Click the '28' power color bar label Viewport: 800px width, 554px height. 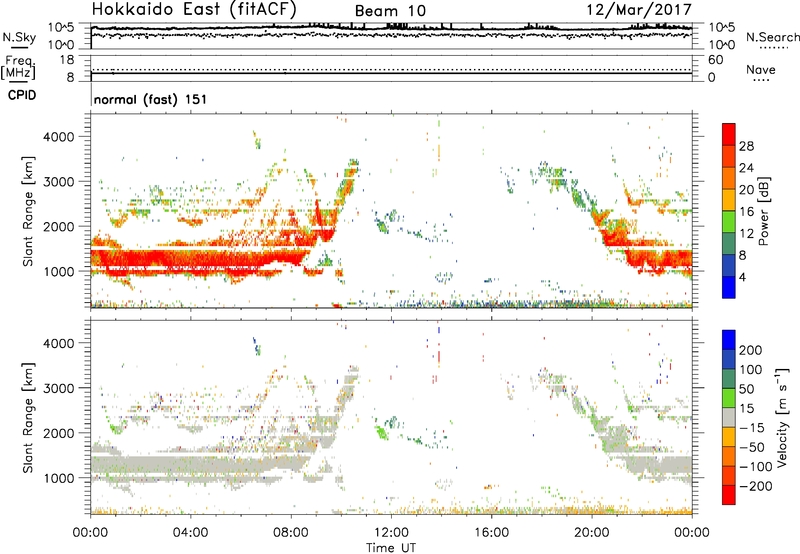(746, 146)
